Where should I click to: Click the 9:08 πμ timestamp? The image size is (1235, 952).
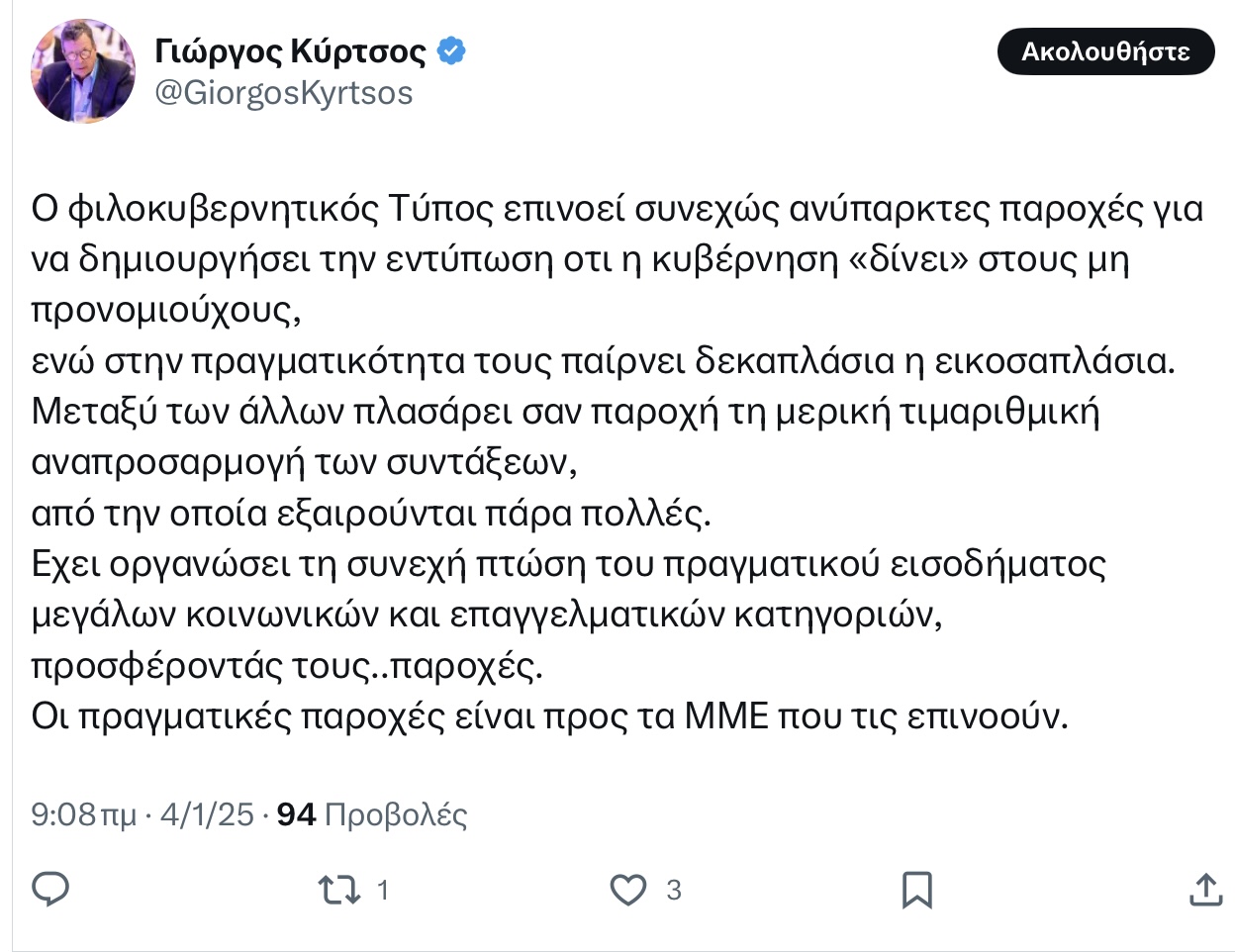click(x=83, y=814)
